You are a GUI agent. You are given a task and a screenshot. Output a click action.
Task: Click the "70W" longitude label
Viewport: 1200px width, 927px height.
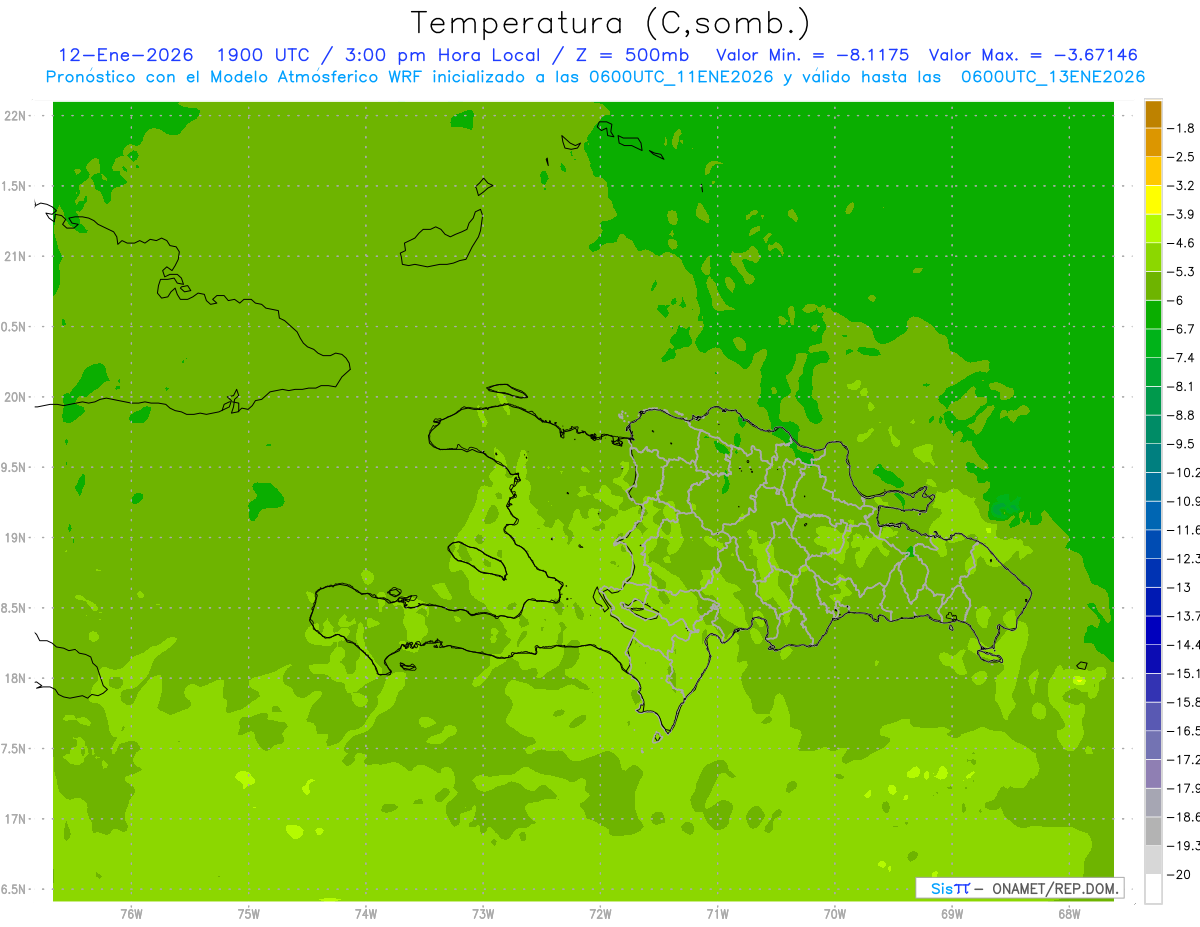pos(835,914)
